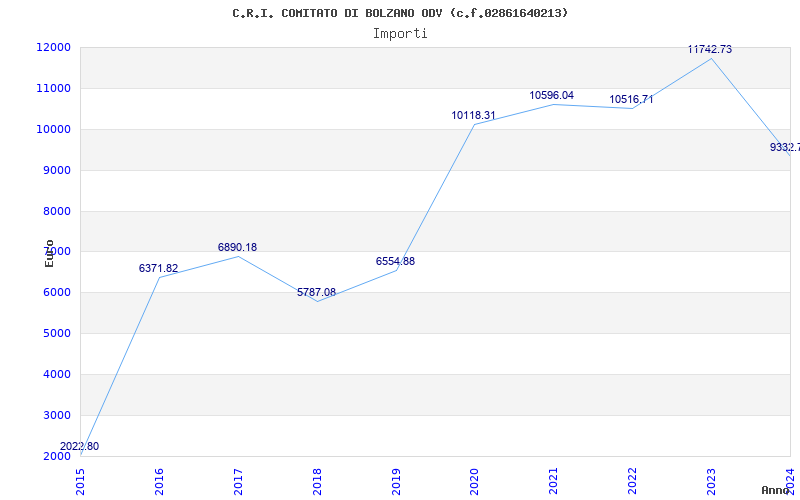Click y-axis value 6000

(x=56, y=293)
